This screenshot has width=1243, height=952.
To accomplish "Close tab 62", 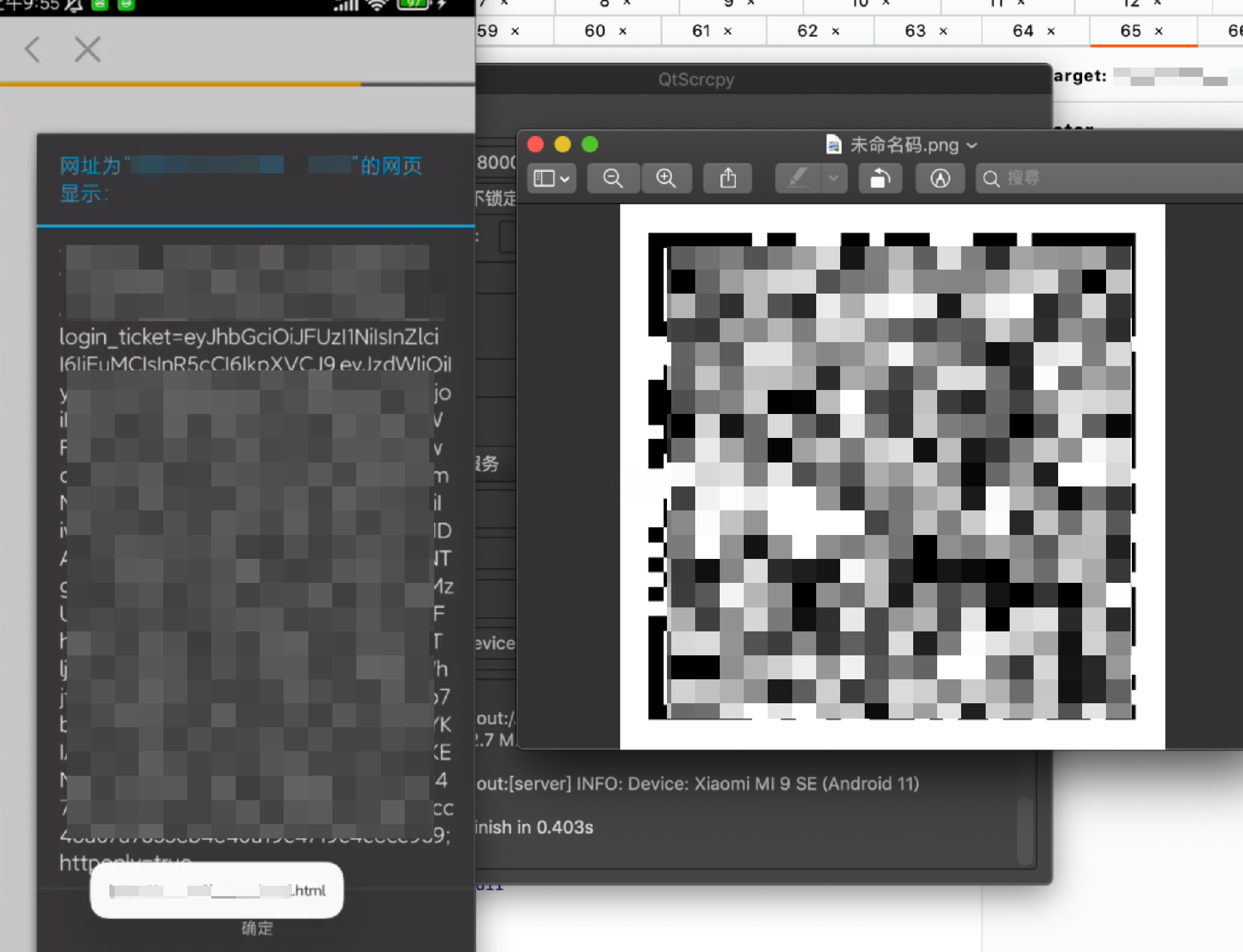I will tap(836, 31).
